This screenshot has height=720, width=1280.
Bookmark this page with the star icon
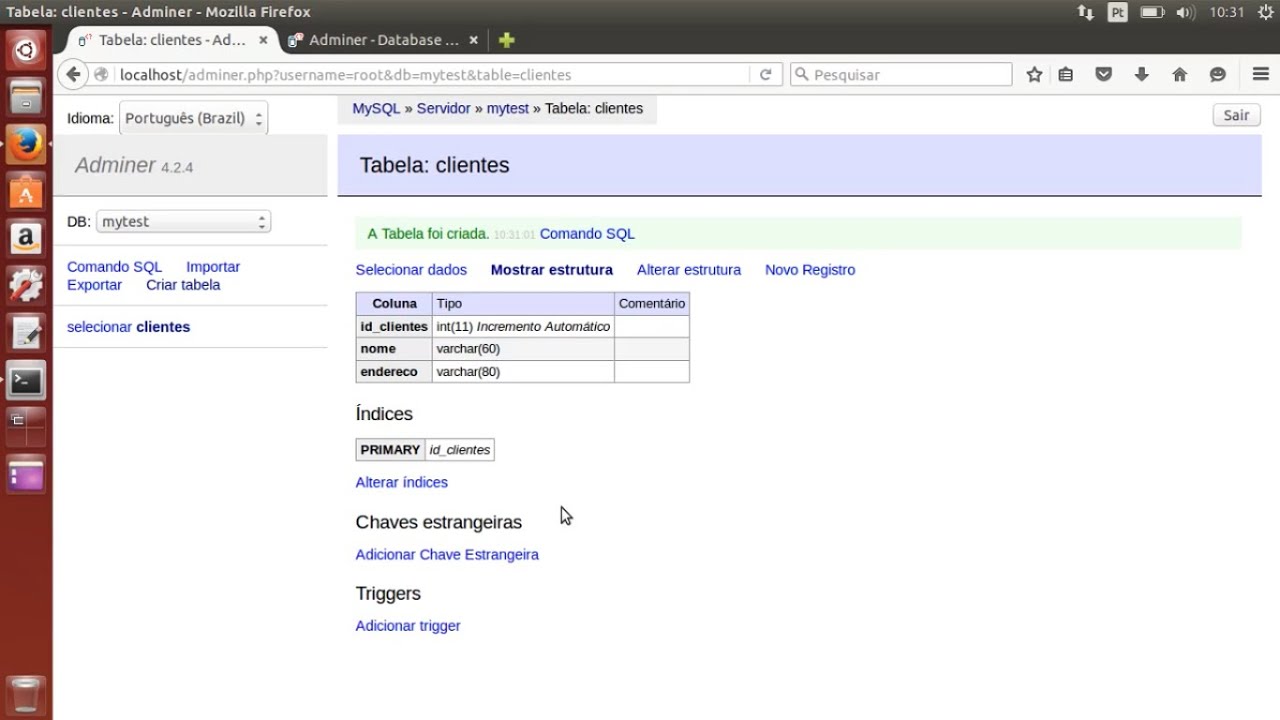pyautogui.click(x=1035, y=75)
